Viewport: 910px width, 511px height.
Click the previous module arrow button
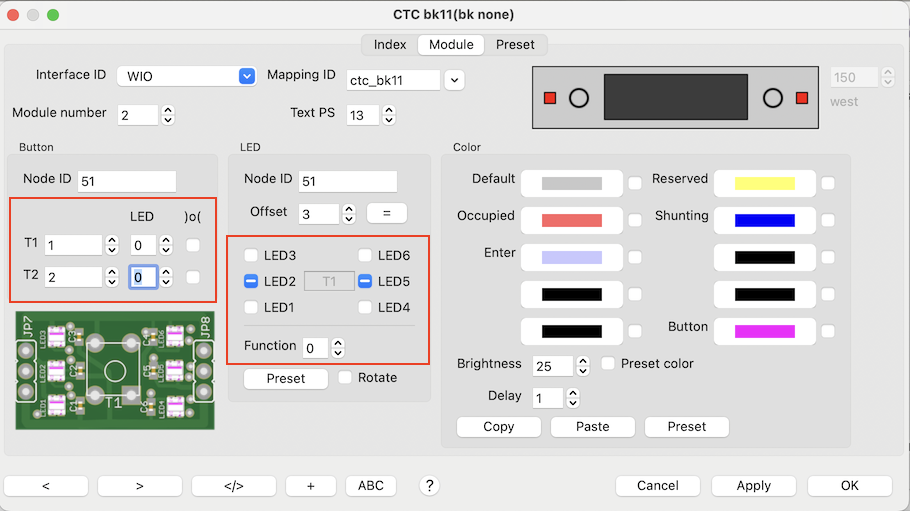tap(46, 486)
